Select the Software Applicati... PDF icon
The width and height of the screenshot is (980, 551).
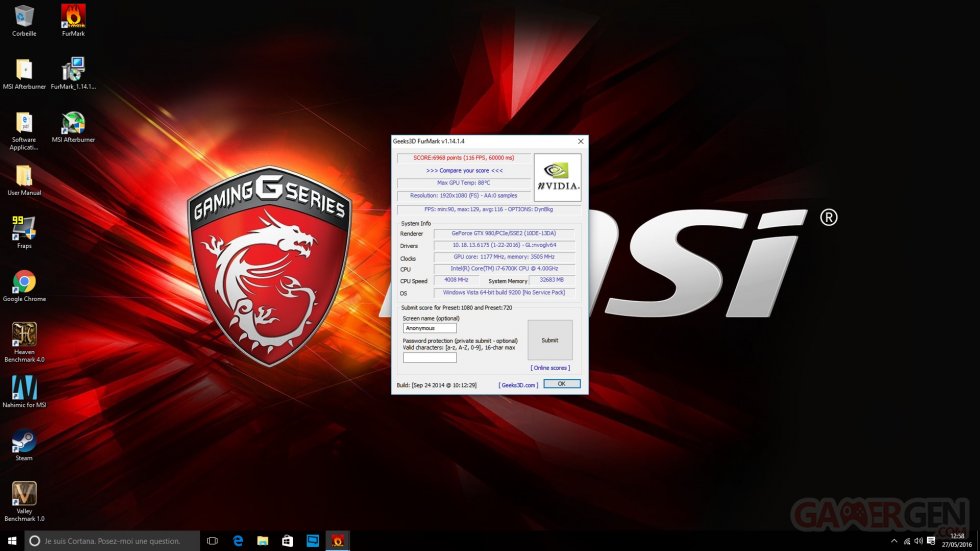pos(24,131)
